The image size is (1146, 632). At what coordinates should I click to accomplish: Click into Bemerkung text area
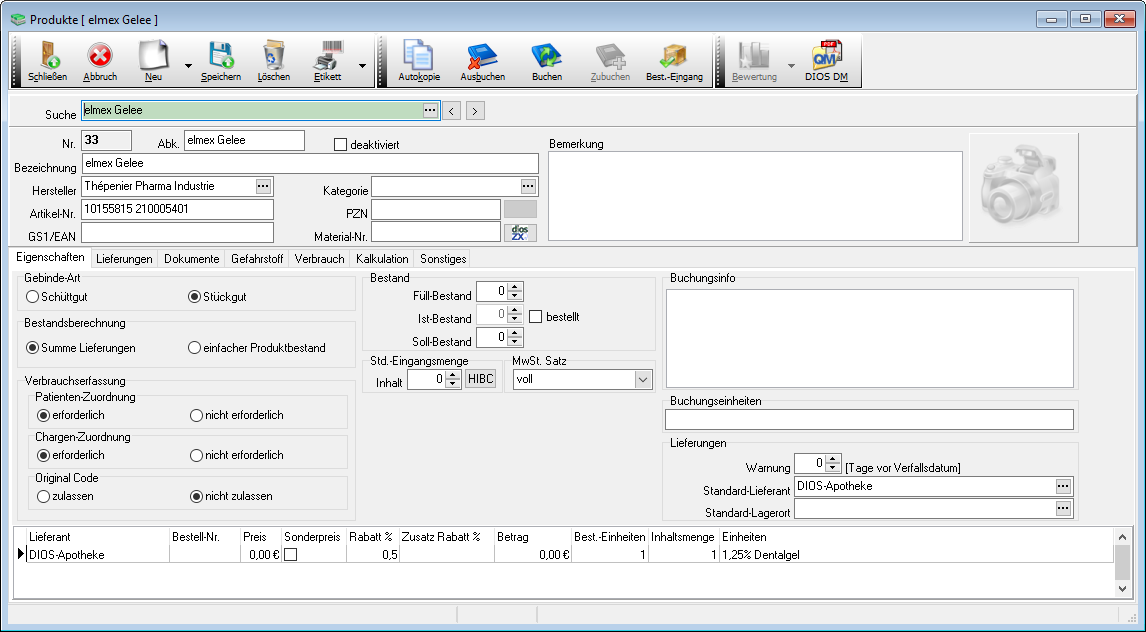755,196
